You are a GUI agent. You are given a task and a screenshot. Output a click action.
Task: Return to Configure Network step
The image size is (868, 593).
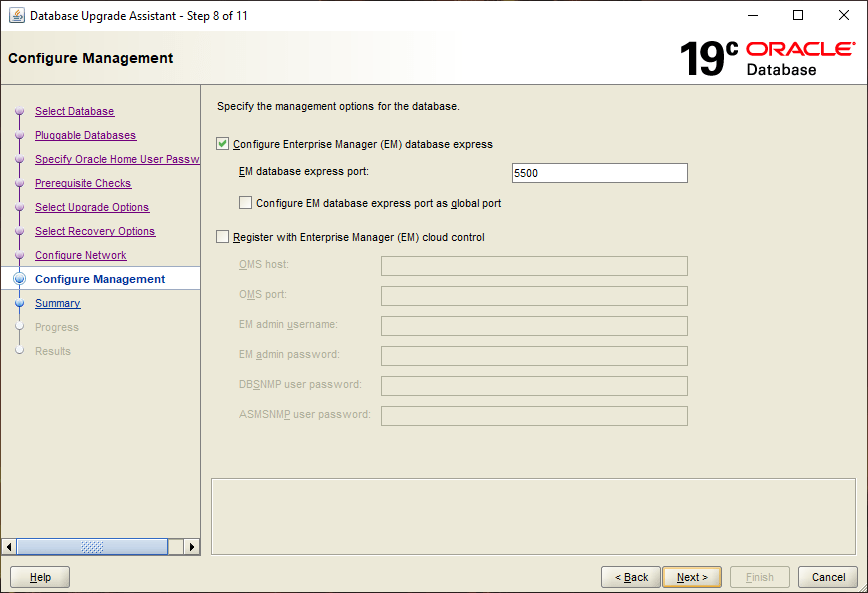[x=81, y=255]
